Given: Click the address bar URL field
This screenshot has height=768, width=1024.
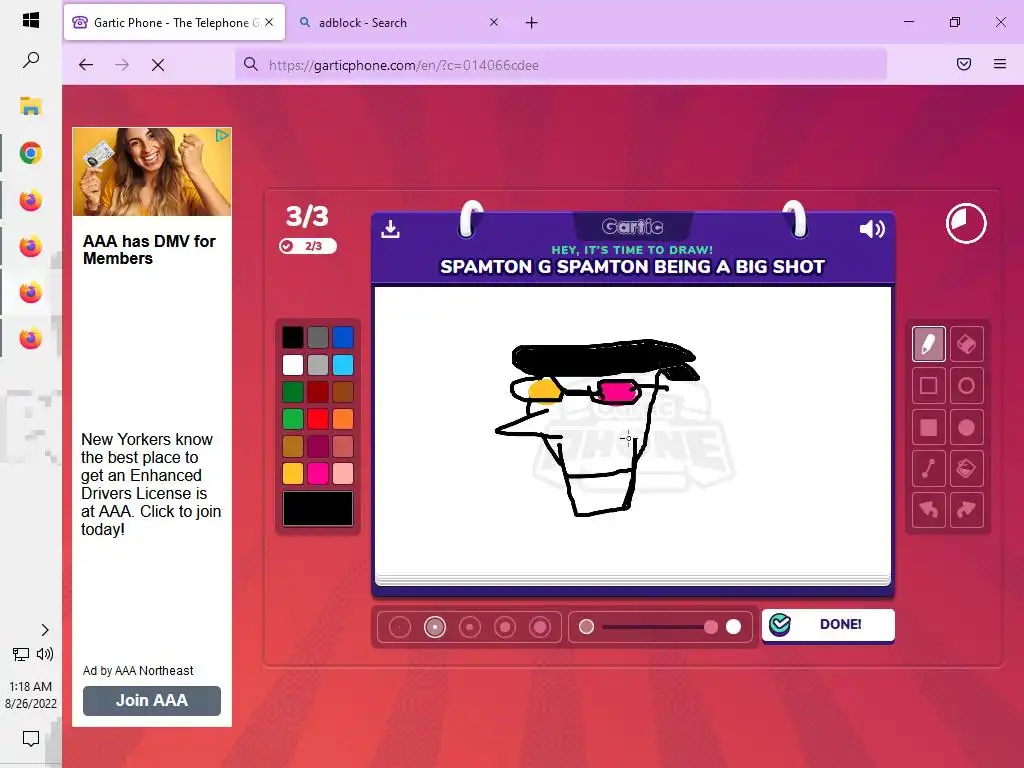Looking at the screenshot, I should pyautogui.click(x=561, y=65).
